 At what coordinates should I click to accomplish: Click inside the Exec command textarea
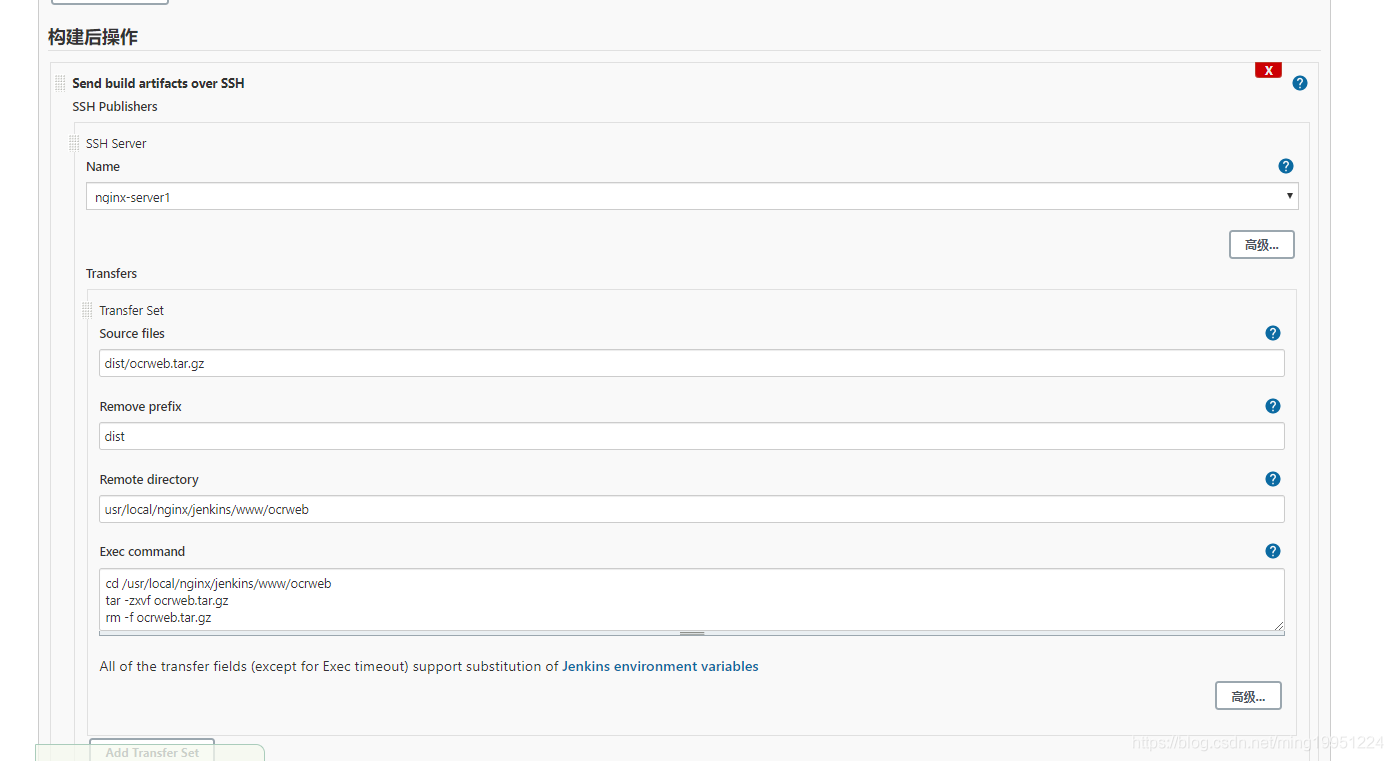tap(692, 599)
